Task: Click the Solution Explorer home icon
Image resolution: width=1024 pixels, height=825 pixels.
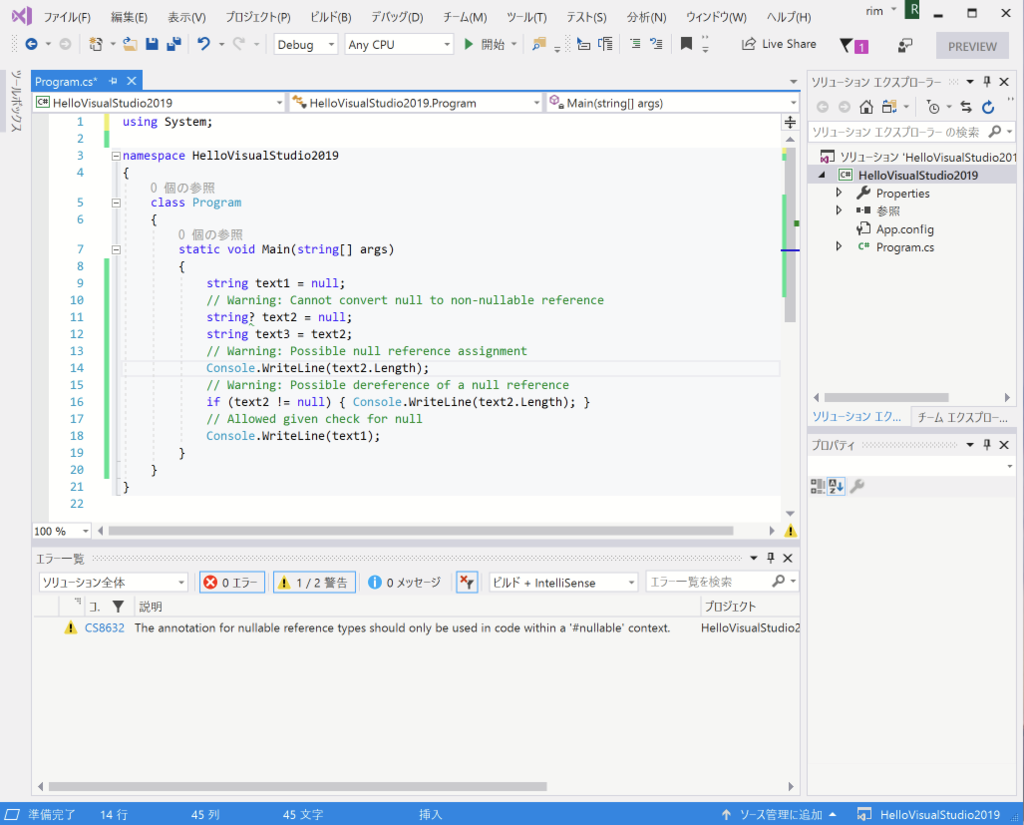Action: (866, 107)
